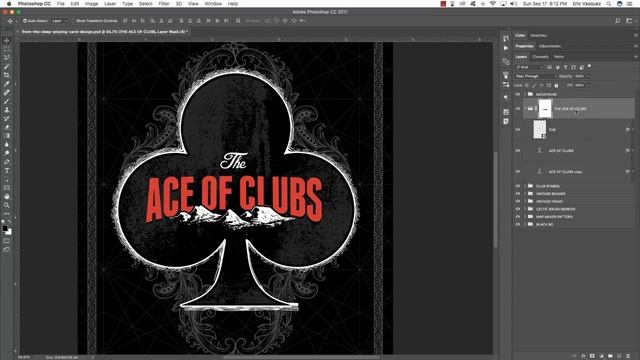Select the Move tool in the toolbox
640x360 pixels.
coord(7,40)
